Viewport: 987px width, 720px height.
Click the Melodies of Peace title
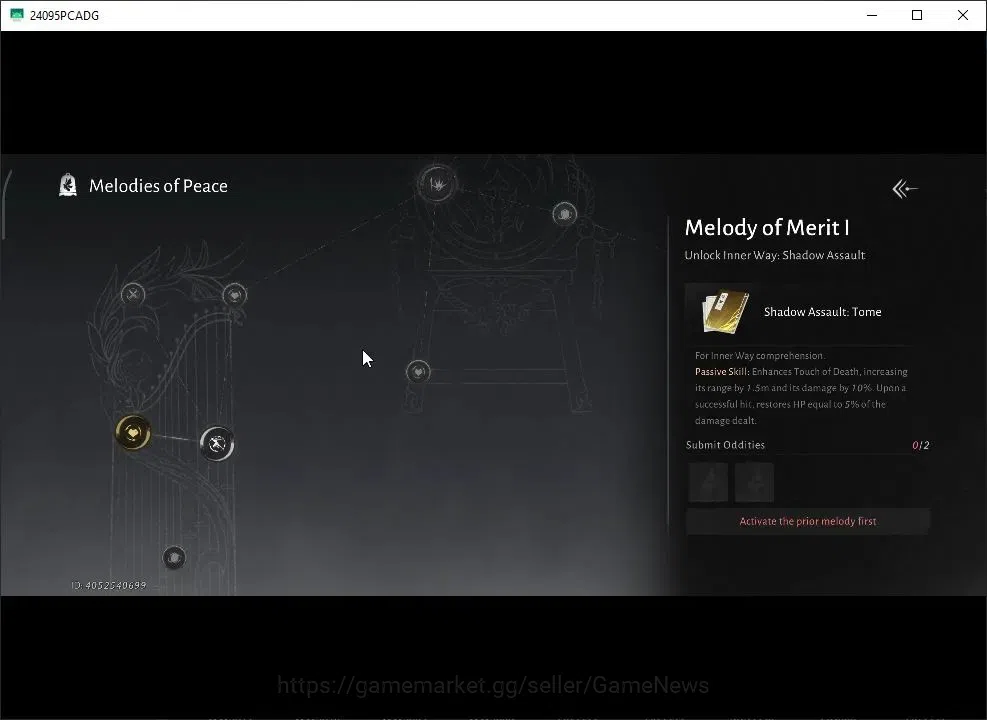pos(158,186)
